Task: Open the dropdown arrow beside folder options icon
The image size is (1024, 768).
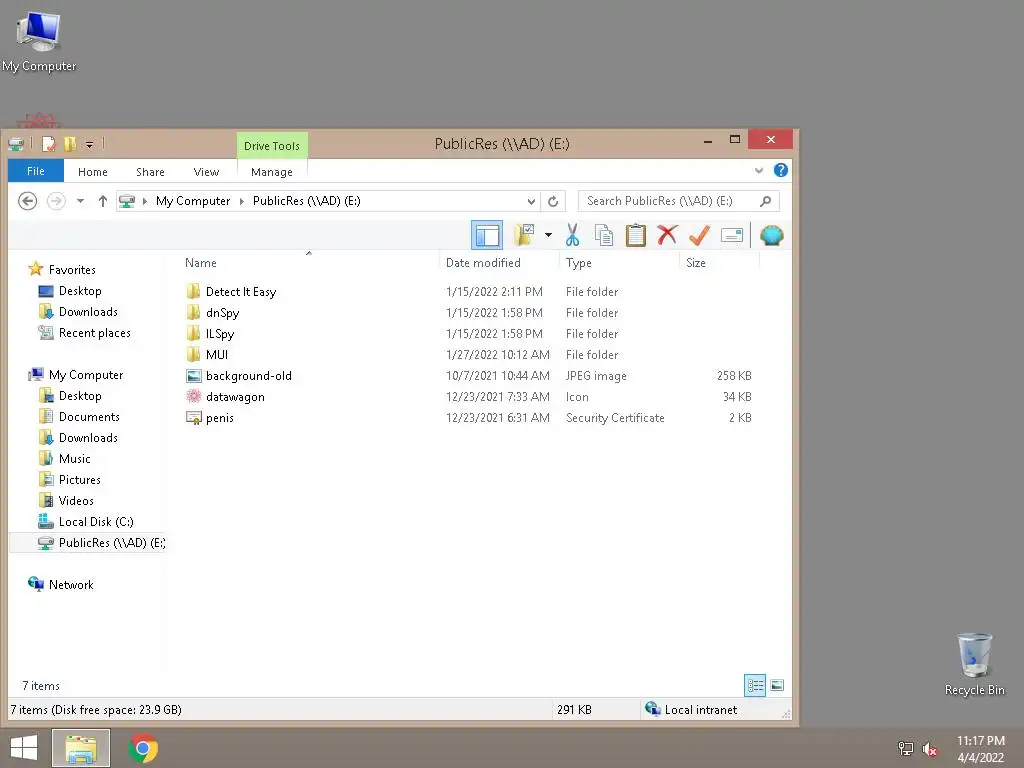Action: pyautogui.click(x=548, y=235)
